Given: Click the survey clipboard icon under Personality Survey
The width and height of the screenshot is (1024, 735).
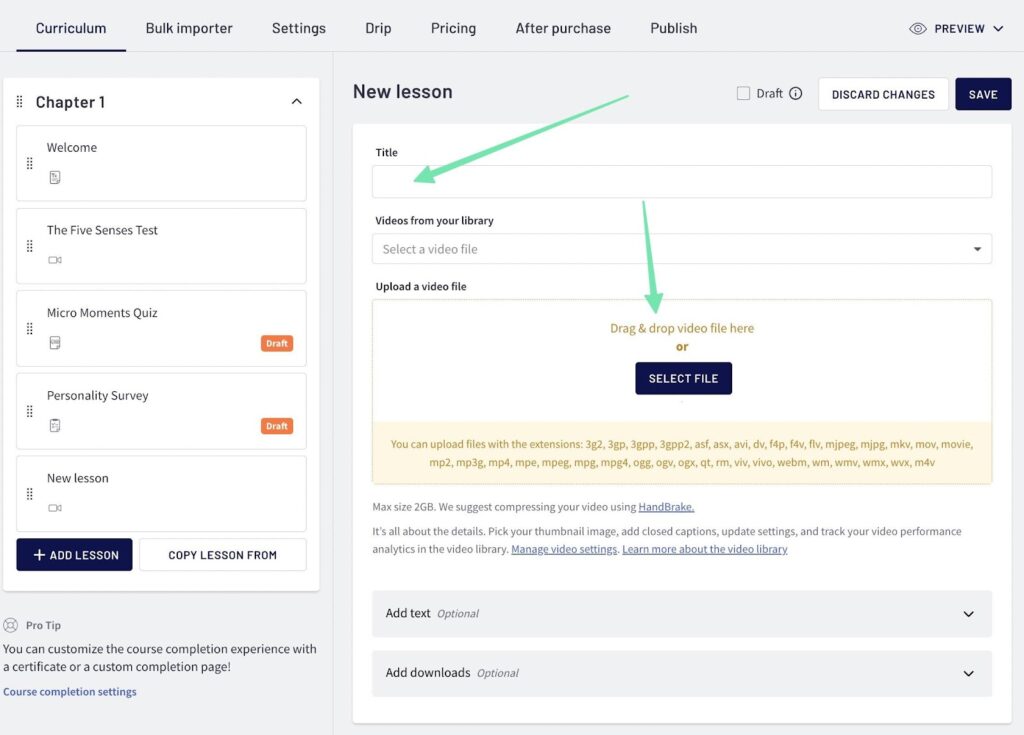Looking at the screenshot, I should coord(55,425).
